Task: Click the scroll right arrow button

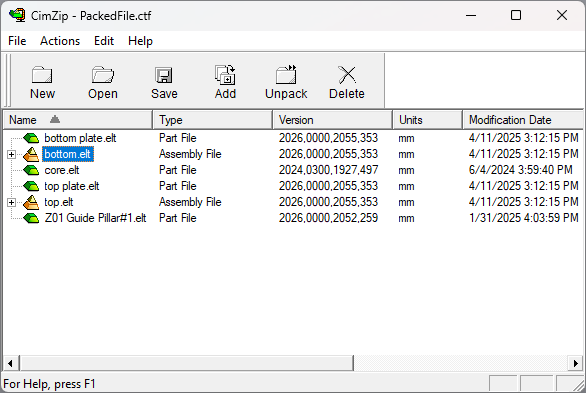Action: (576, 363)
